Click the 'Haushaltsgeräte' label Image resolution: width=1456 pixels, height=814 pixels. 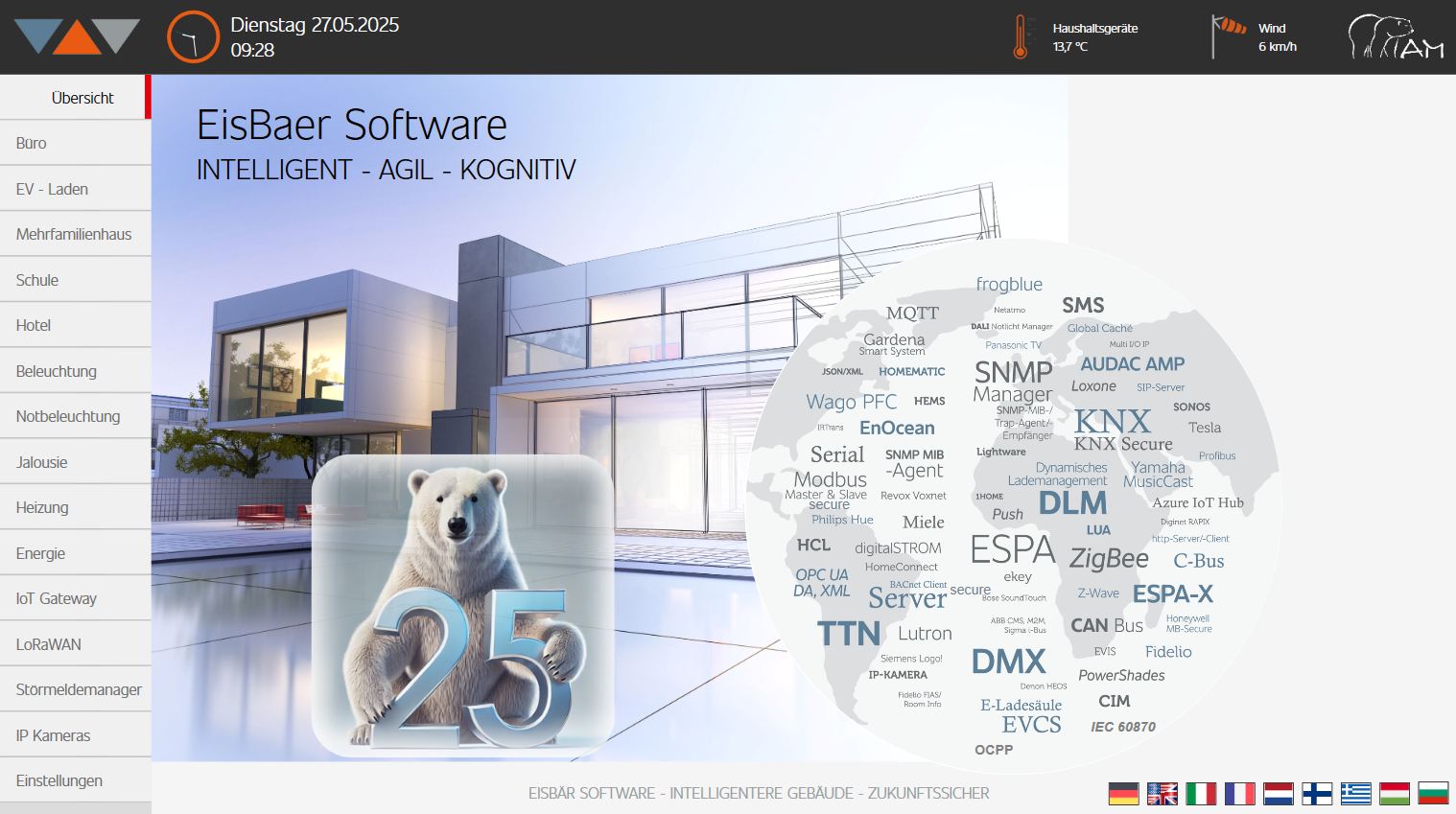click(x=1095, y=29)
